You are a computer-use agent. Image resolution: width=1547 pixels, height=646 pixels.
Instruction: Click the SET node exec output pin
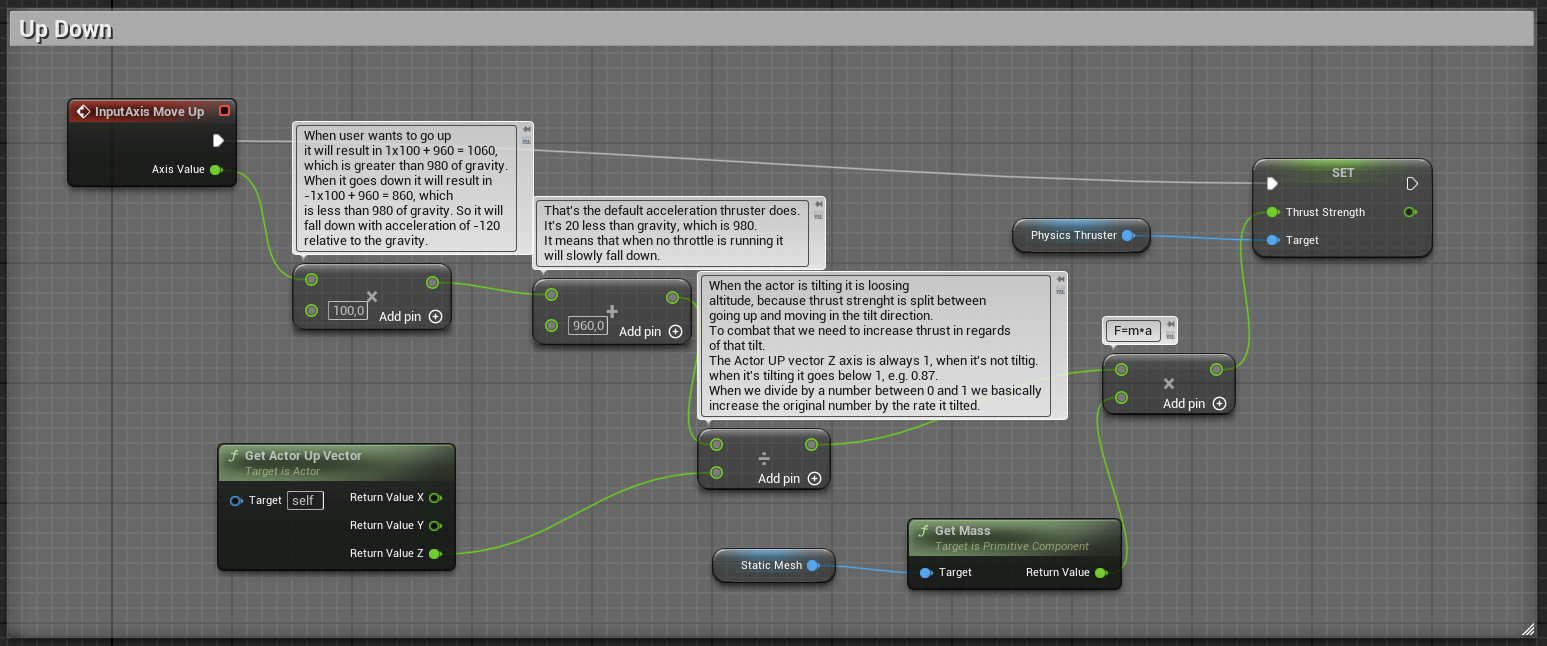coord(1412,184)
